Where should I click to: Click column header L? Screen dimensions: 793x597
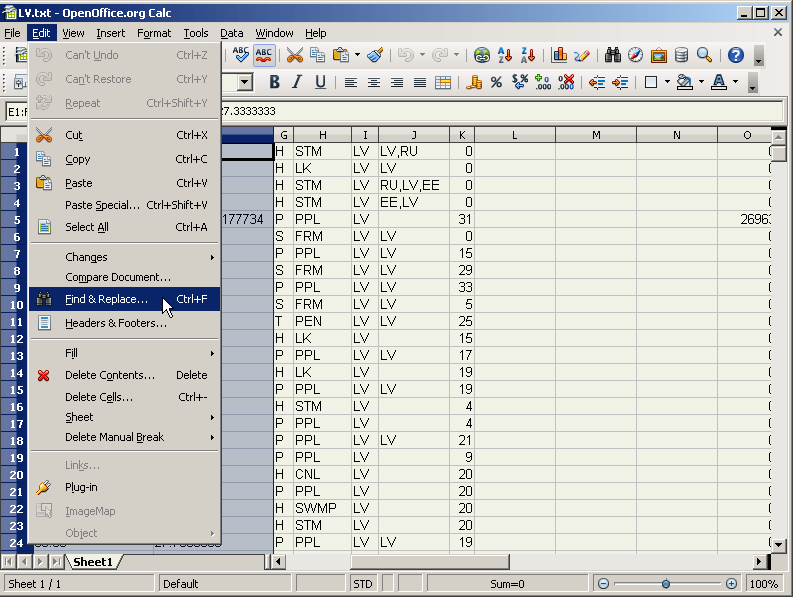coord(515,135)
